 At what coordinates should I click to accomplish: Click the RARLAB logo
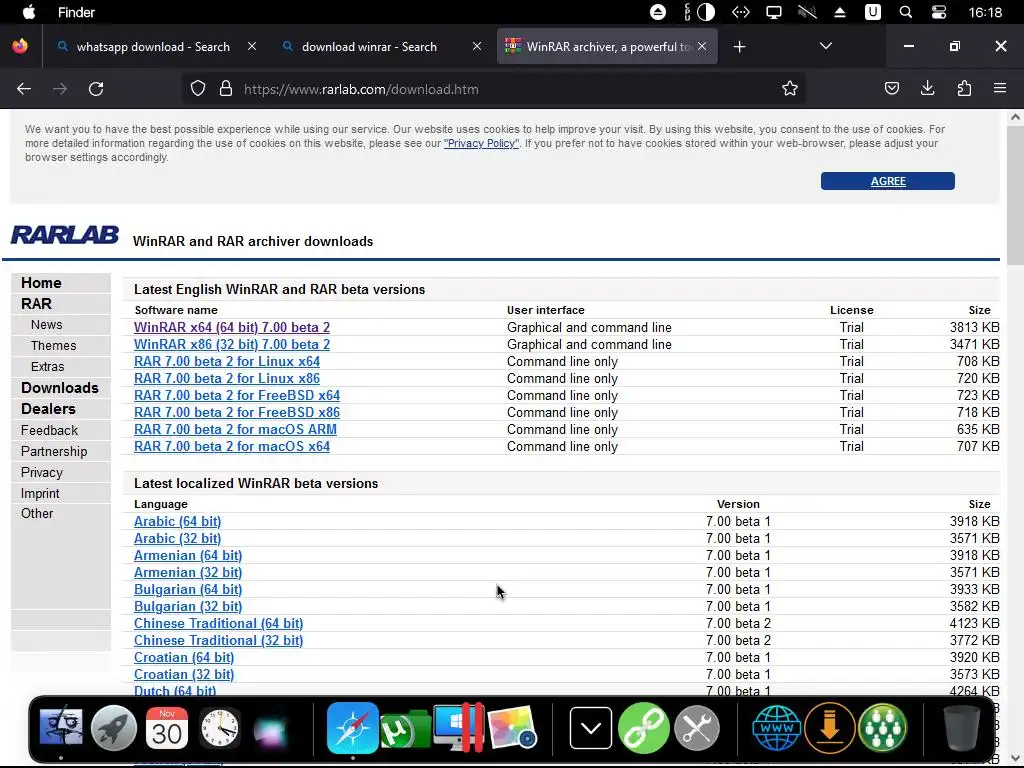(x=65, y=235)
